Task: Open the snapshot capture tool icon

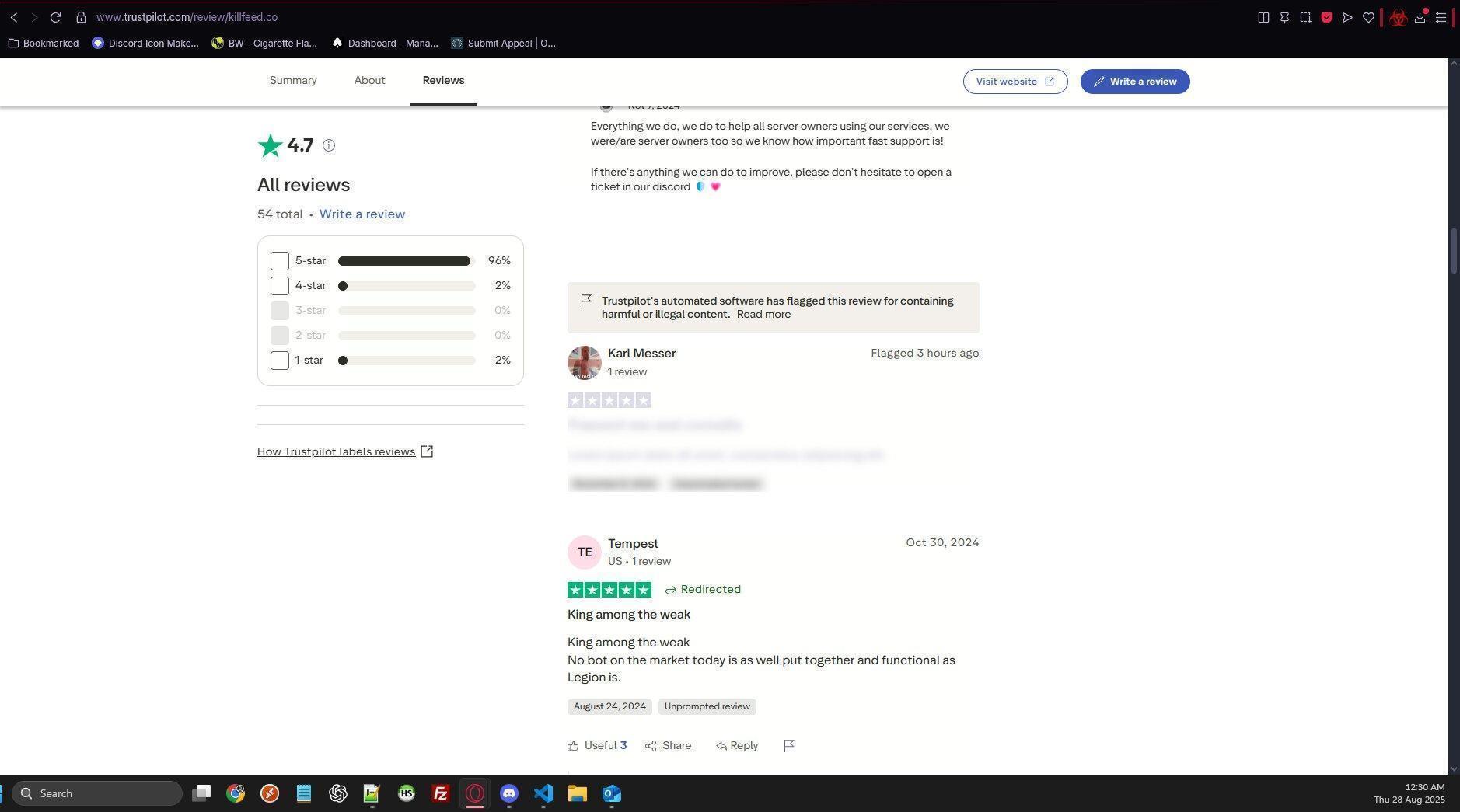Action: coord(1305,17)
